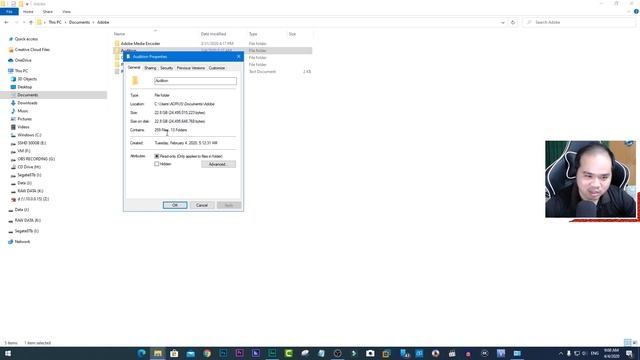Screen dimensions: 640x360
Task: Toggle the Read-only attribute checkbox
Action: click(157, 156)
